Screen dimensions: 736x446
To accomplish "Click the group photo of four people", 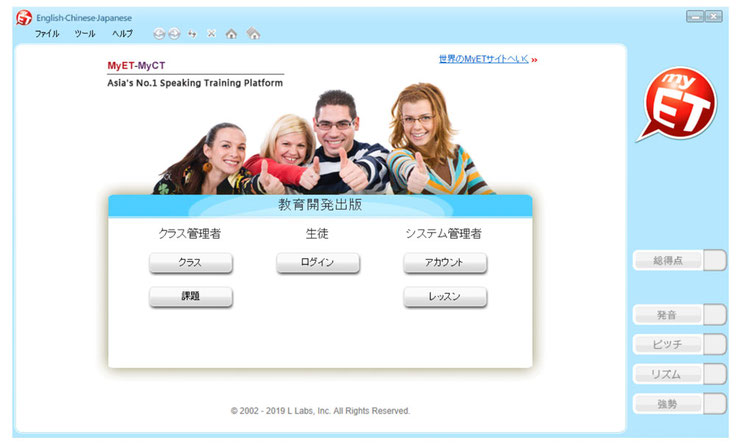I will tap(323, 139).
